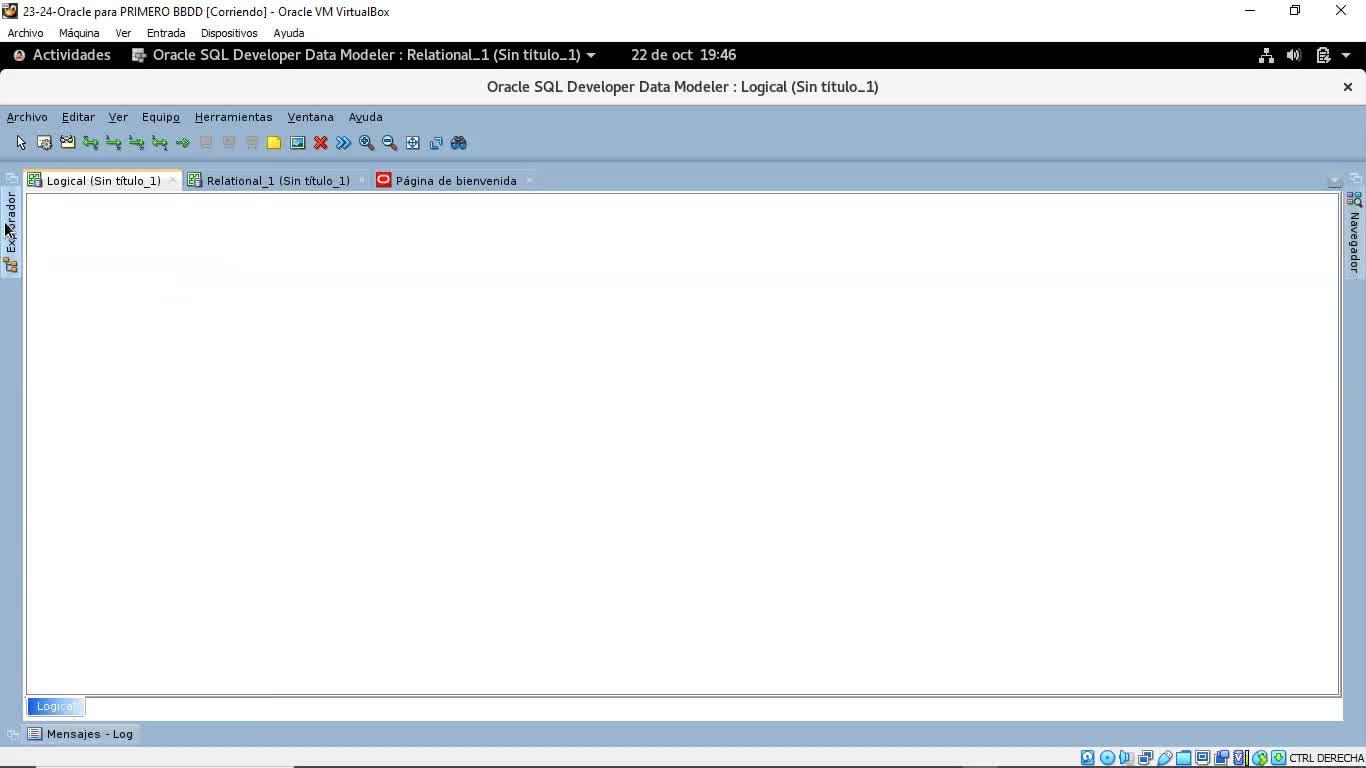Close the Logical (Sin título_1) tab
This screenshot has height=768, width=1366.
172,180
